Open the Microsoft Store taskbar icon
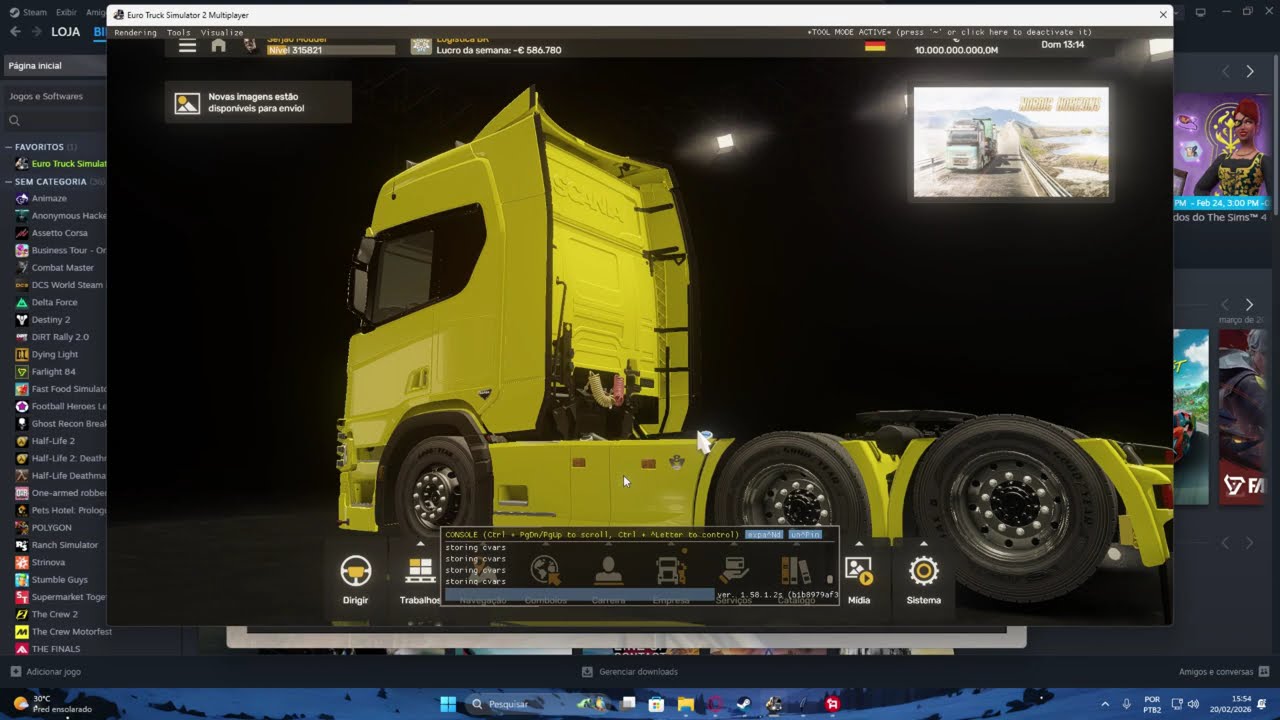The image size is (1280, 720). [656, 704]
